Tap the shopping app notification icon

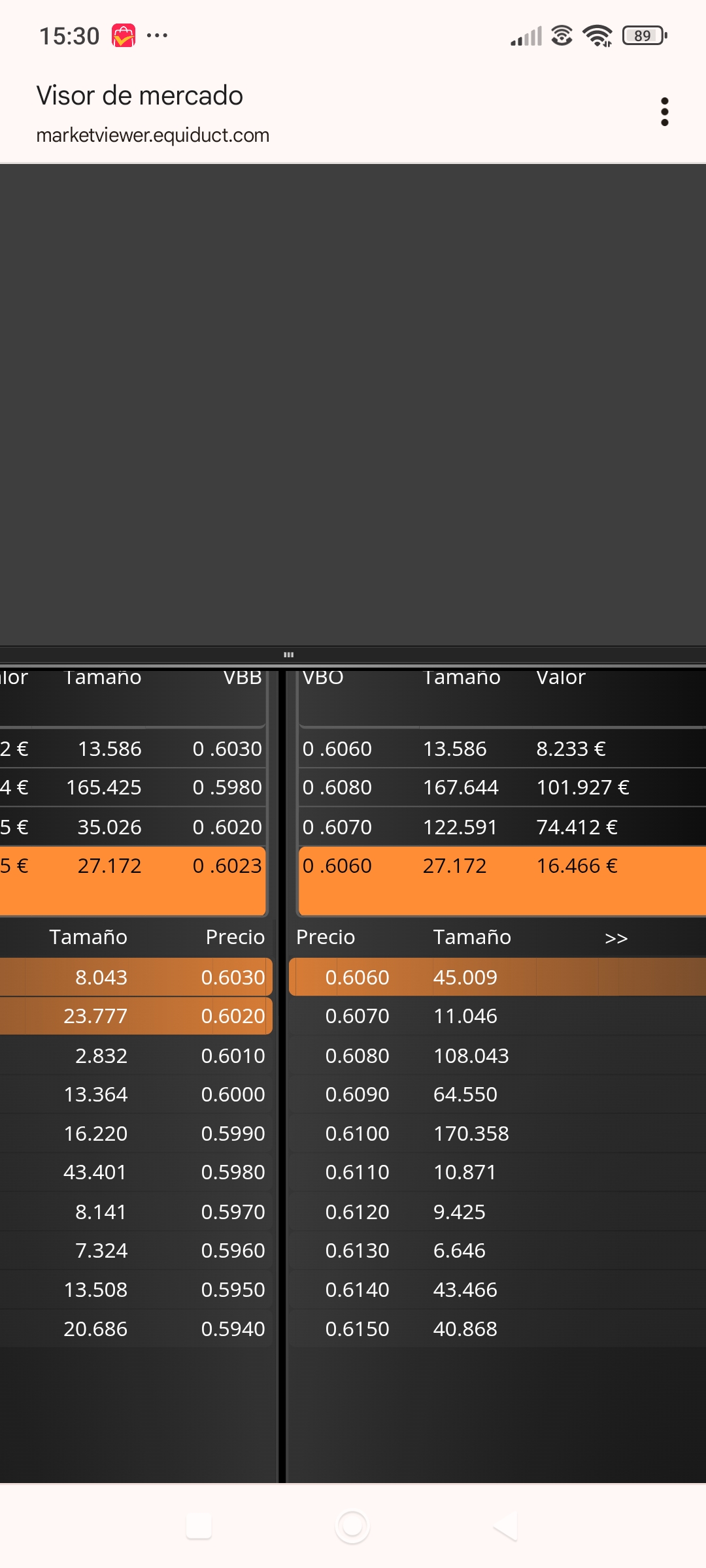[x=124, y=35]
